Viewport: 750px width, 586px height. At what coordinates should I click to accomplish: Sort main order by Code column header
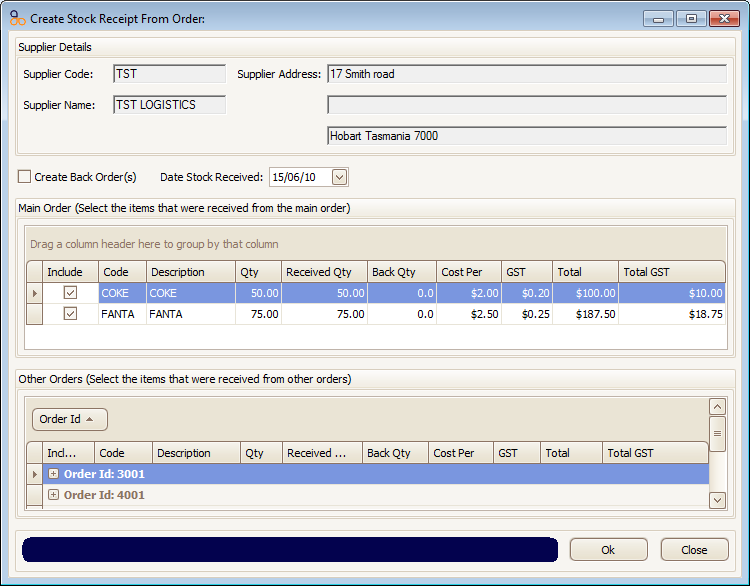coord(122,272)
